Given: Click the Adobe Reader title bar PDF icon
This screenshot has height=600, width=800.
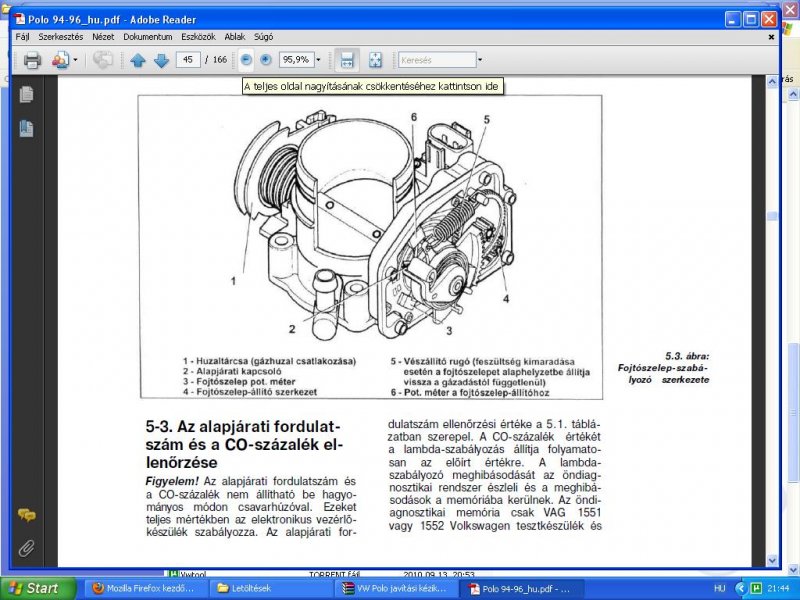Looking at the screenshot, I should (19, 19).
